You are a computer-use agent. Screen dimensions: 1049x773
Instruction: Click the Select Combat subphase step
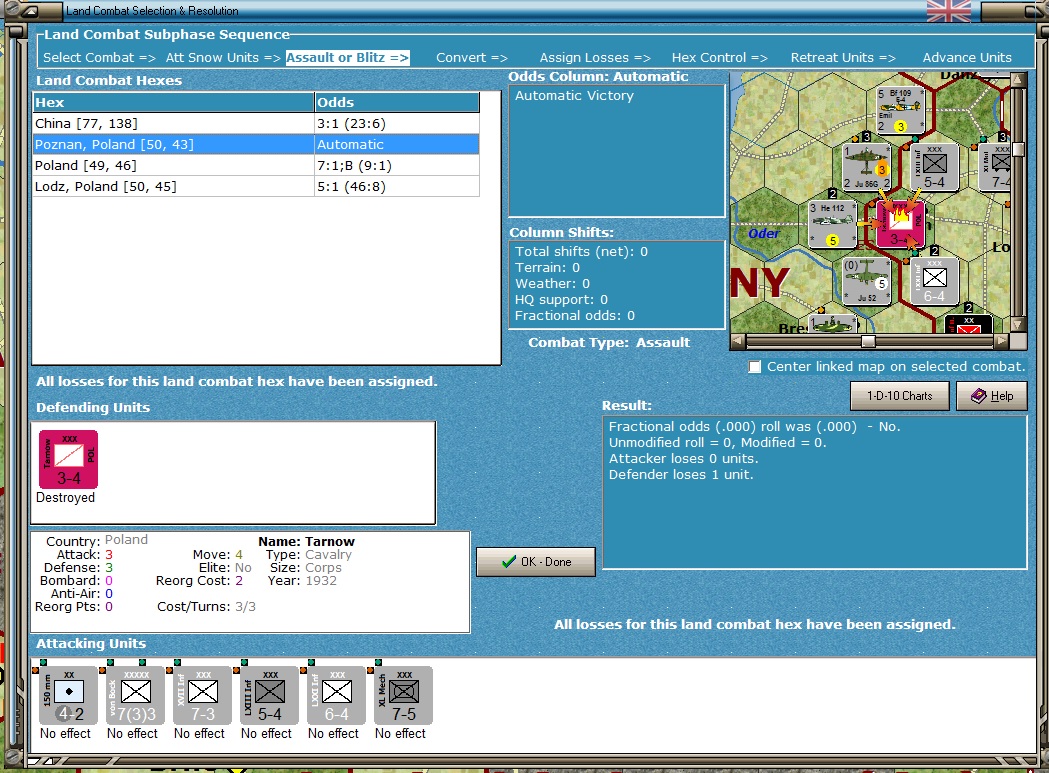click(99, 58)
